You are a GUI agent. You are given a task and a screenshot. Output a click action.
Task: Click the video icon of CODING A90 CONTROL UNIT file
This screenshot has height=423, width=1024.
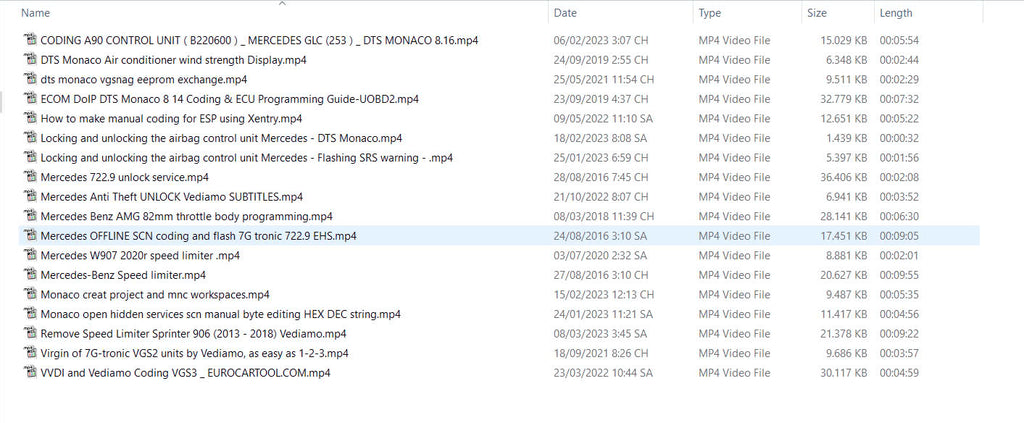point(29,39)
